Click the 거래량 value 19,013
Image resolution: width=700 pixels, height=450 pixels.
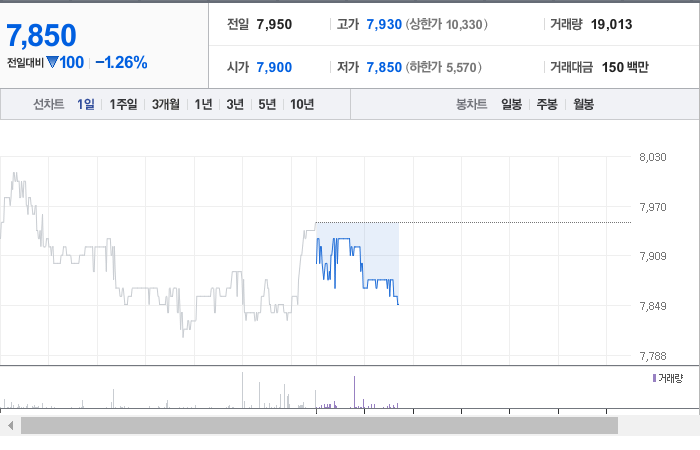pos(611,24)
